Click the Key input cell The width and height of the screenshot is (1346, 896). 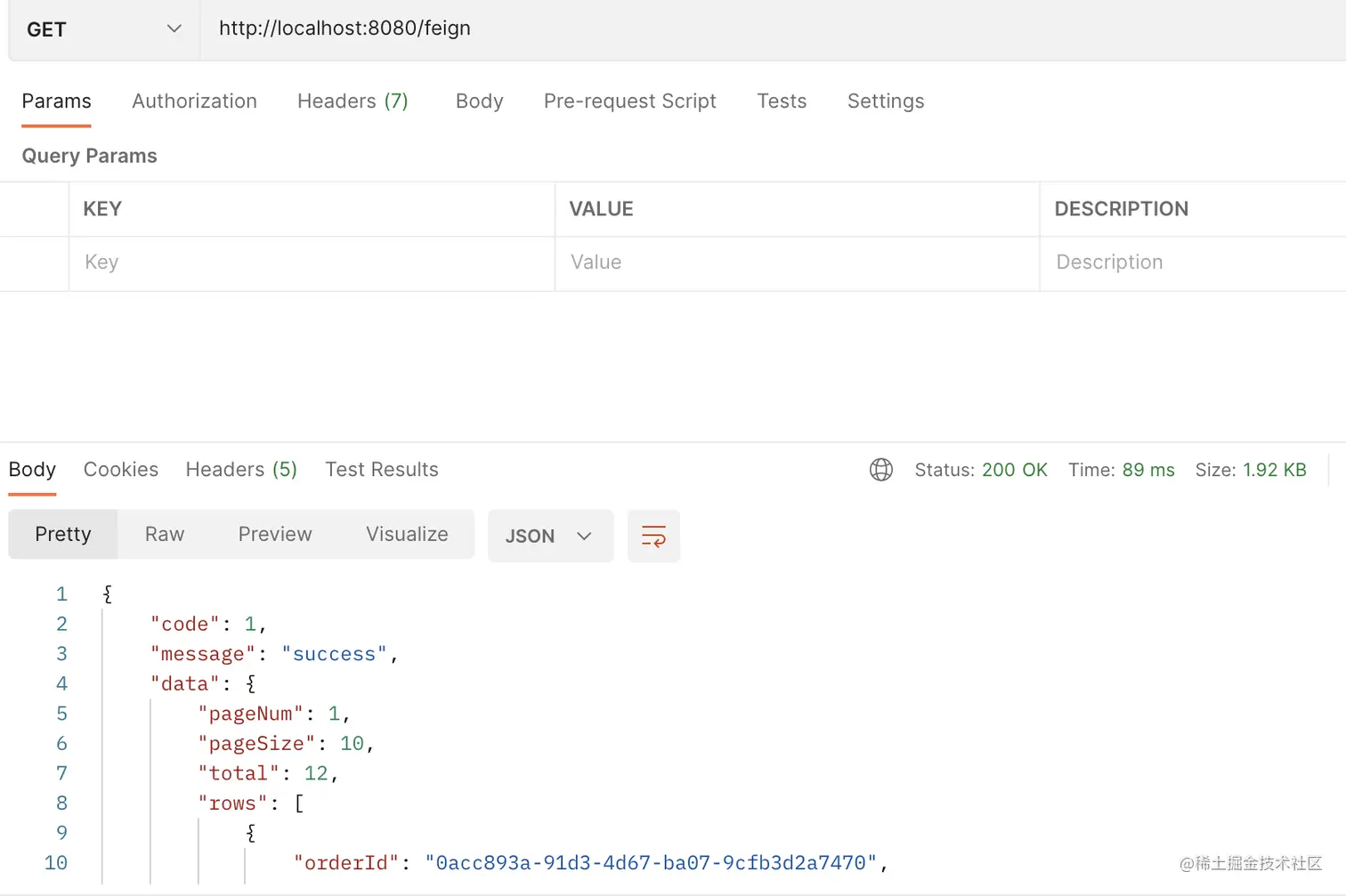[x=312, y=263]
